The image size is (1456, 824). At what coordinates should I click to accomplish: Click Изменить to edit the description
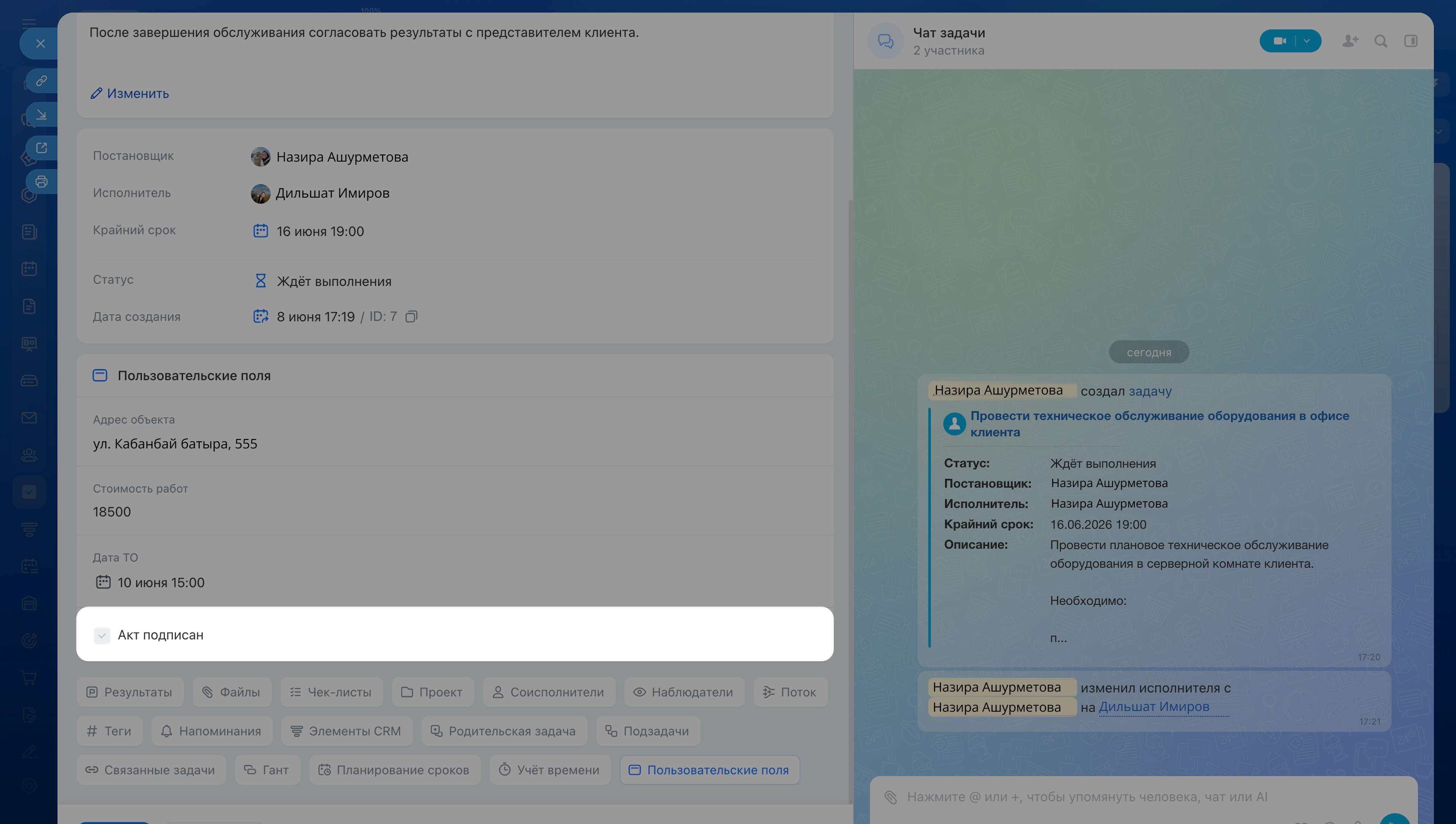point(129,93)
